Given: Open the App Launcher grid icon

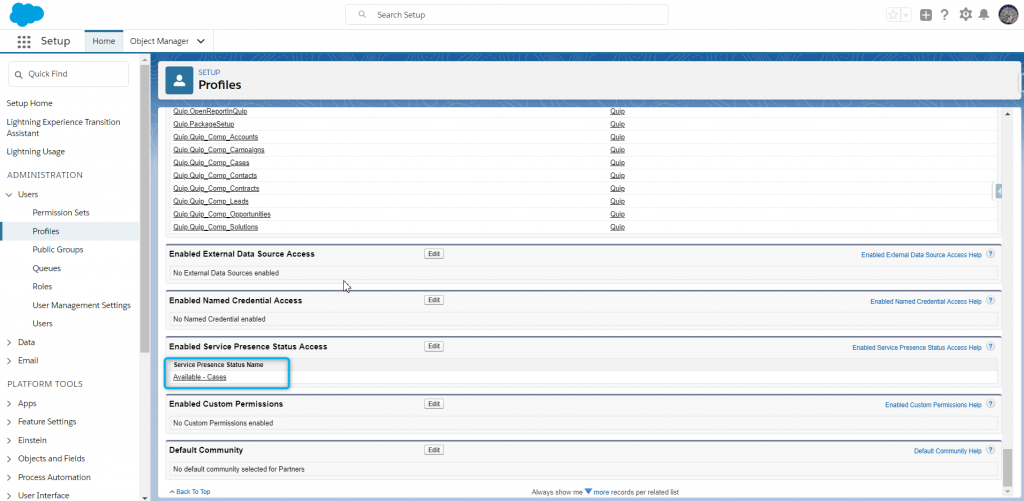Looking at the screenshot, I should [x=24, y=41].
